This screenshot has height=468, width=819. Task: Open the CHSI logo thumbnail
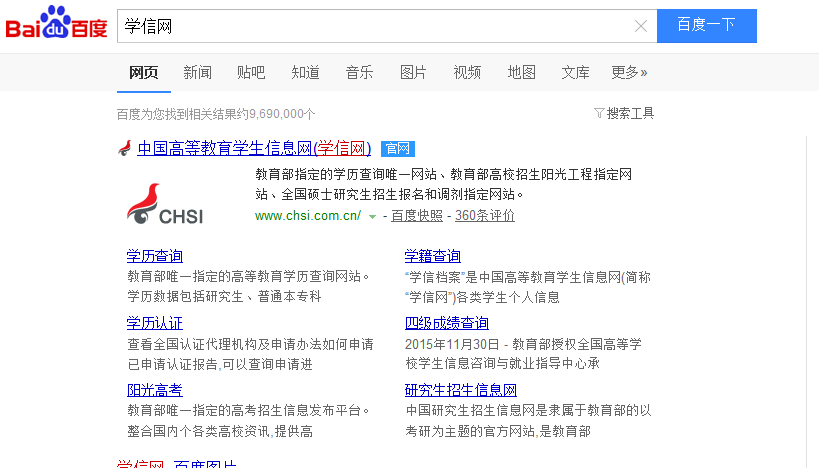pos(165,204)
